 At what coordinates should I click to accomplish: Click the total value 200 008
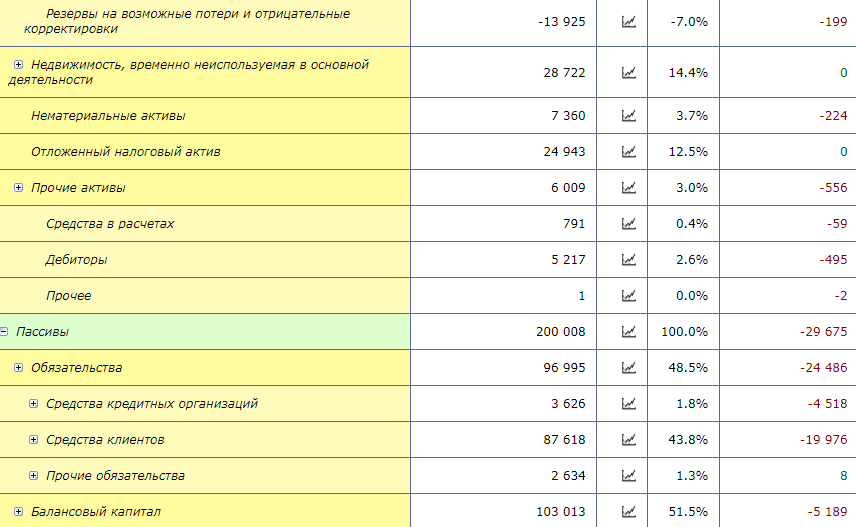point(561,332)
